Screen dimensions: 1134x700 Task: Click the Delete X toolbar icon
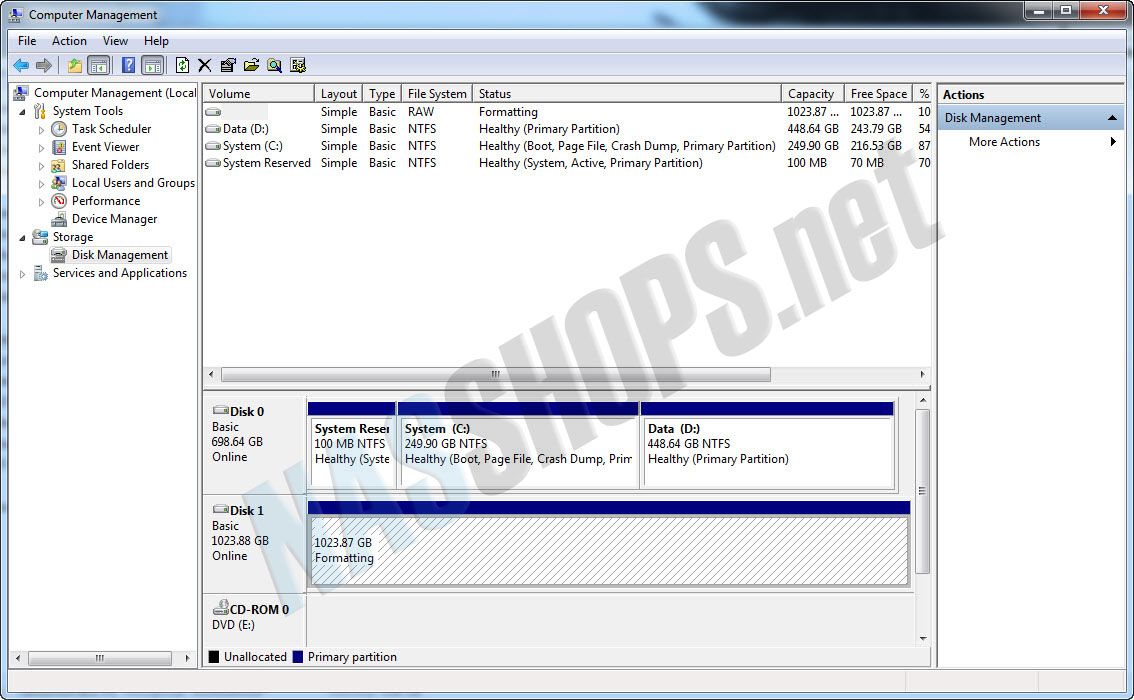coord(205,66)
